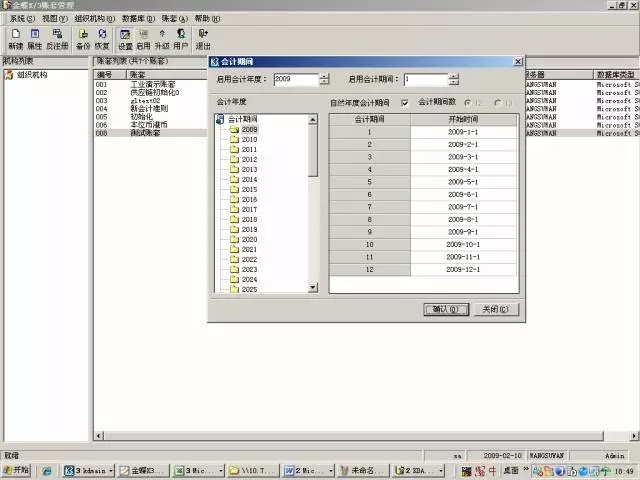Click the 确认(O) button in the dialog
The width and height of the screenshot is (640, 480).
[446, 309]
